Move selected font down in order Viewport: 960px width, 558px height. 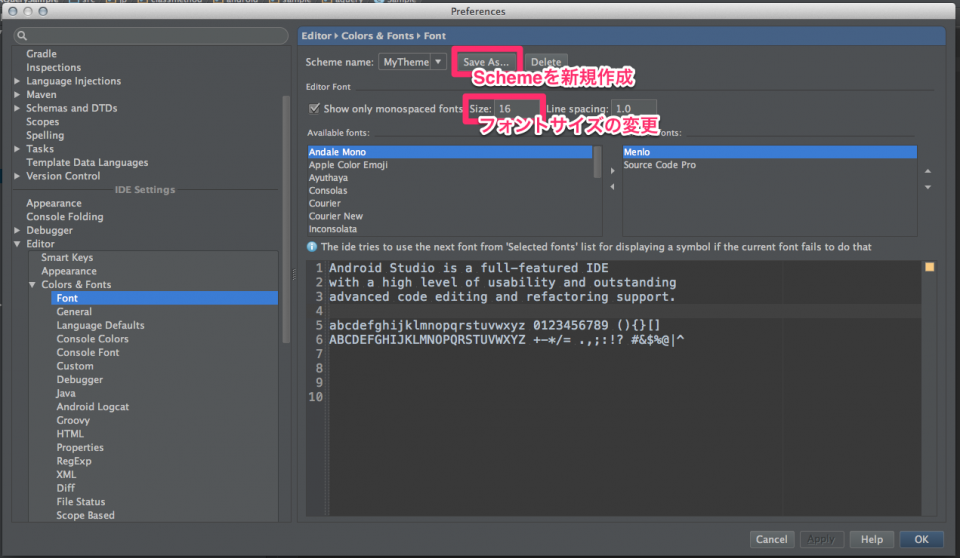pyautogui.click(x=928, y=187)
